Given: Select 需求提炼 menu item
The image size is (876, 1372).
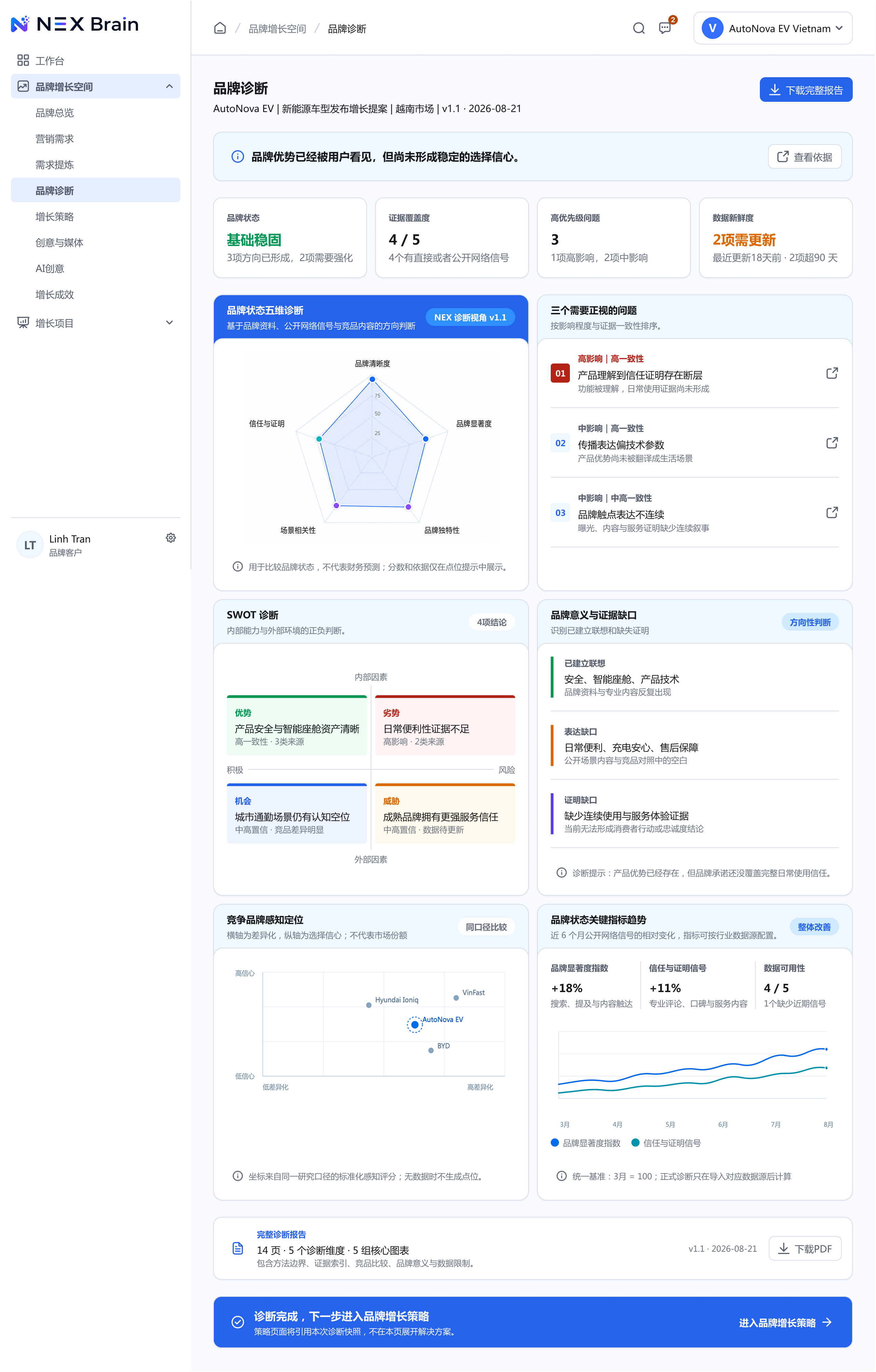Looking at the screenshot, I should click(96, 164).
